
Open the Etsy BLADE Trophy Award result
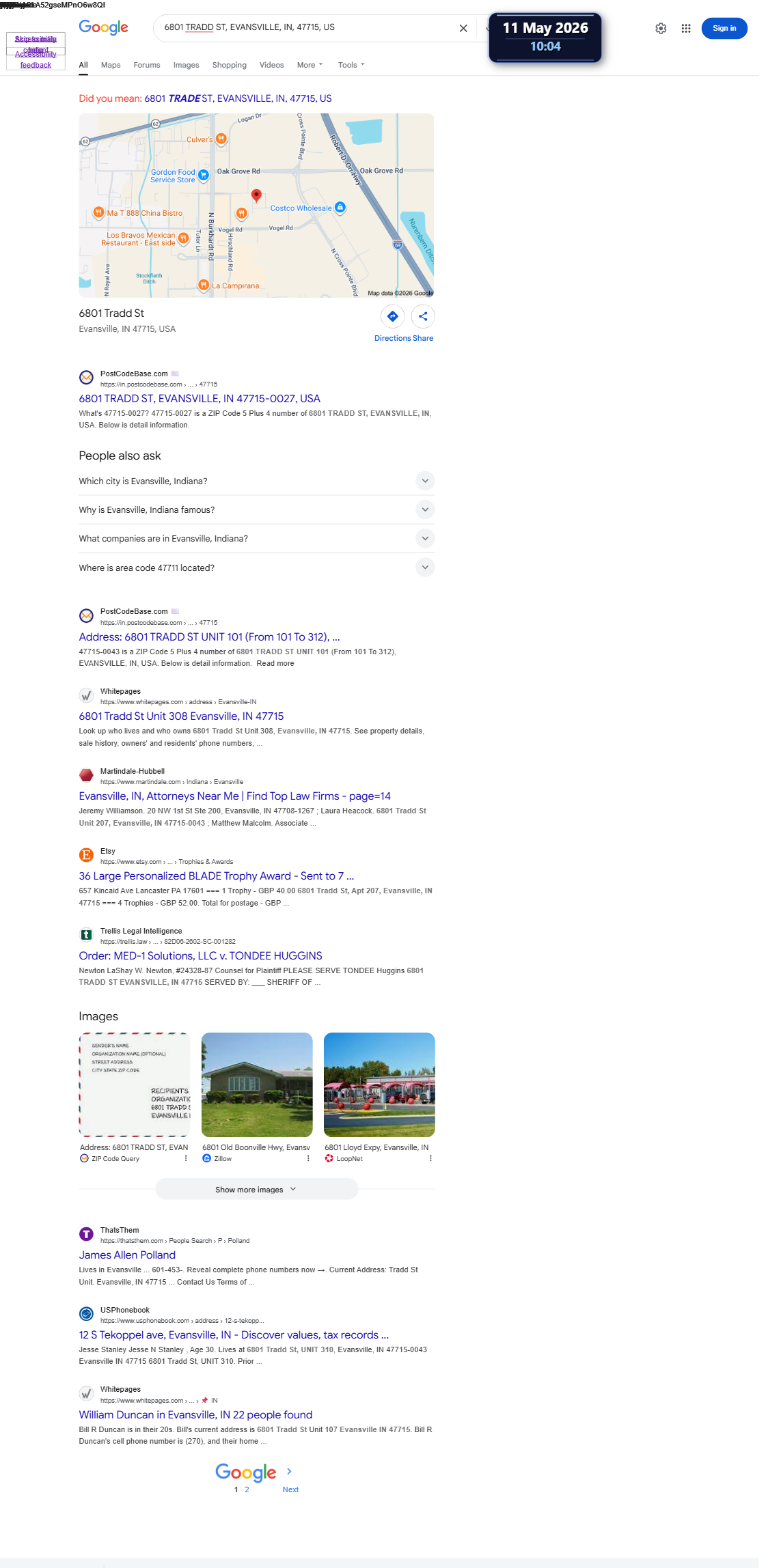[x=216, y=876]
